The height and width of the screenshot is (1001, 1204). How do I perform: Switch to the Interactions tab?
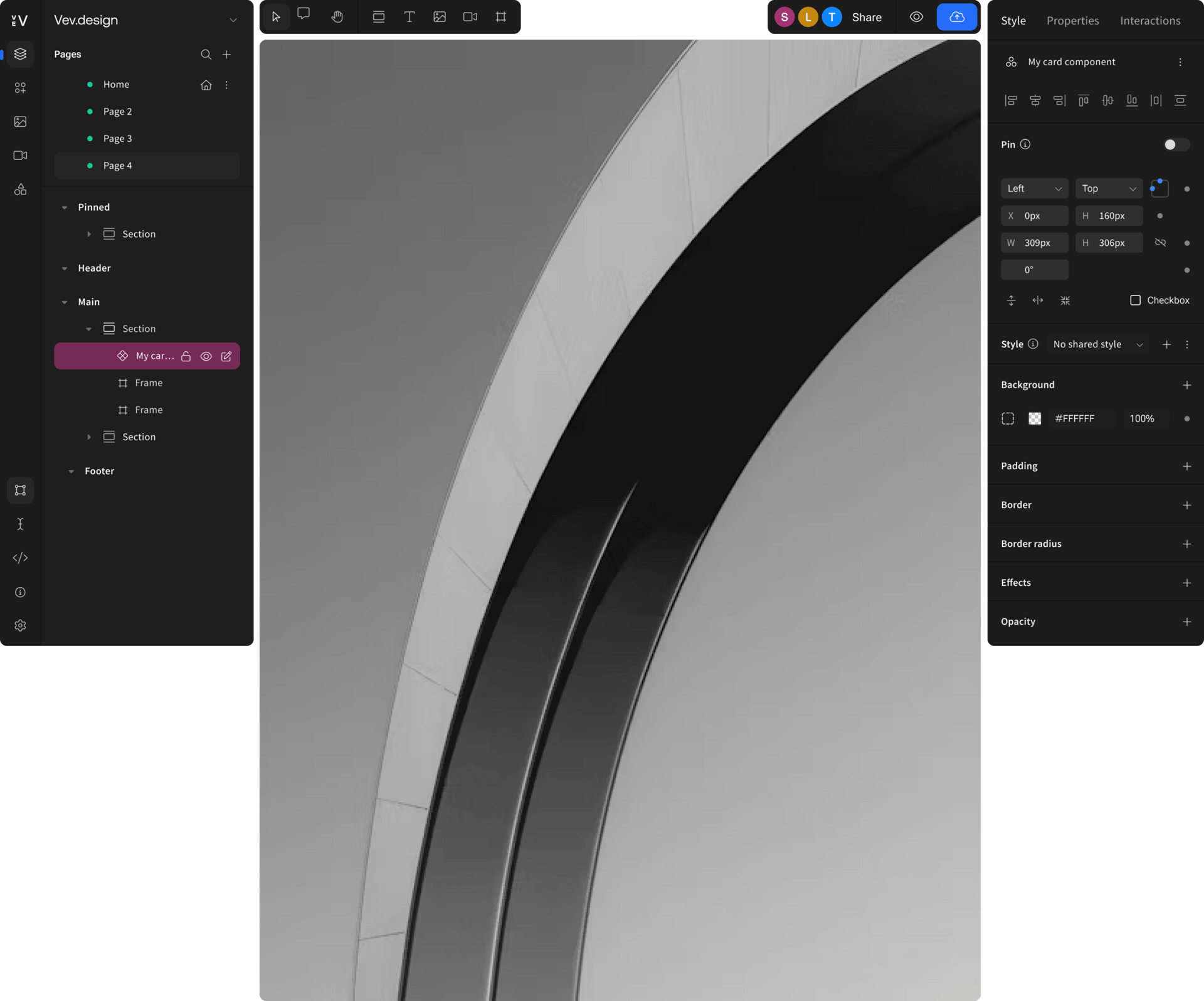point(1150,20)
